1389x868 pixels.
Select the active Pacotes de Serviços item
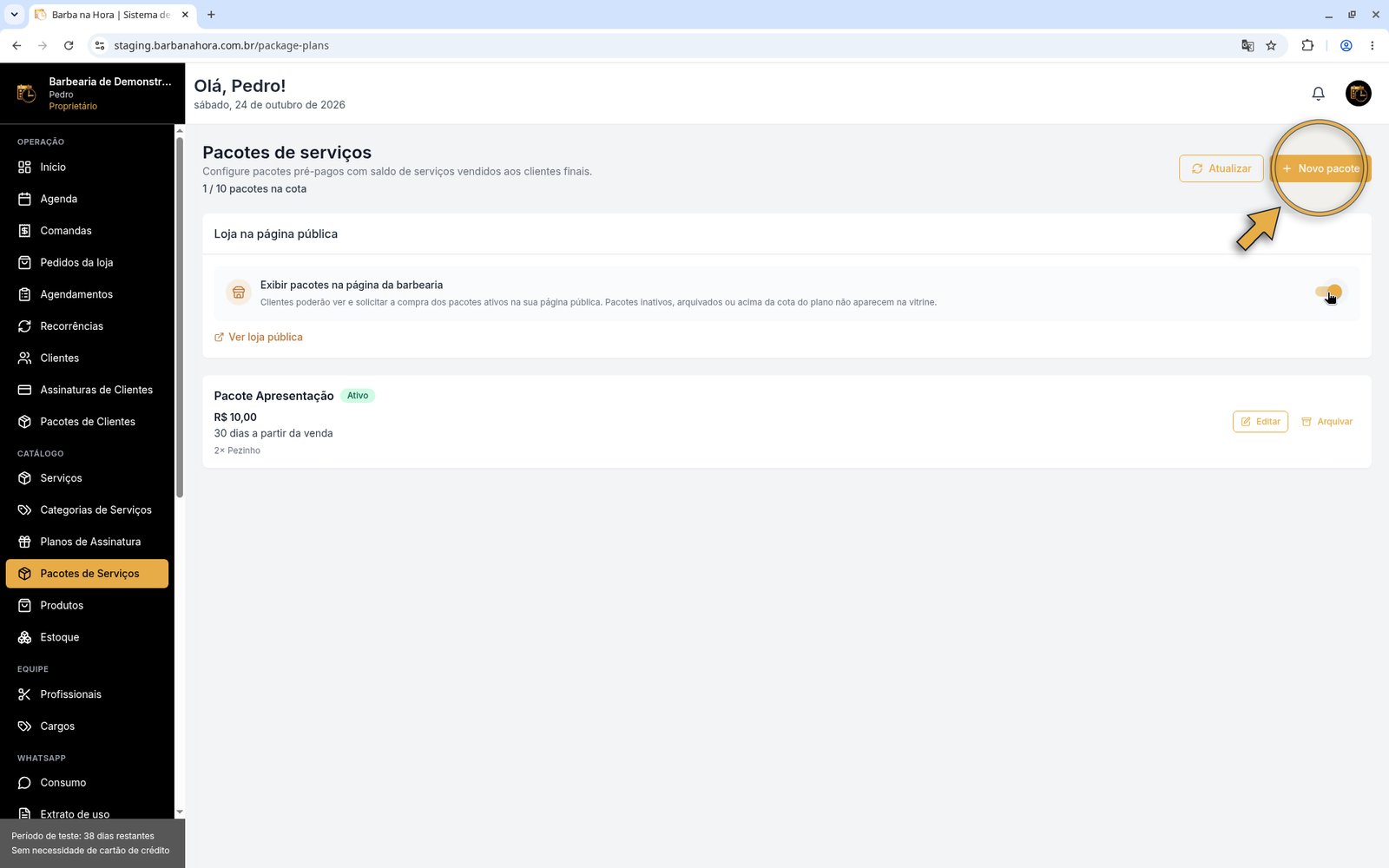(87, 574)
